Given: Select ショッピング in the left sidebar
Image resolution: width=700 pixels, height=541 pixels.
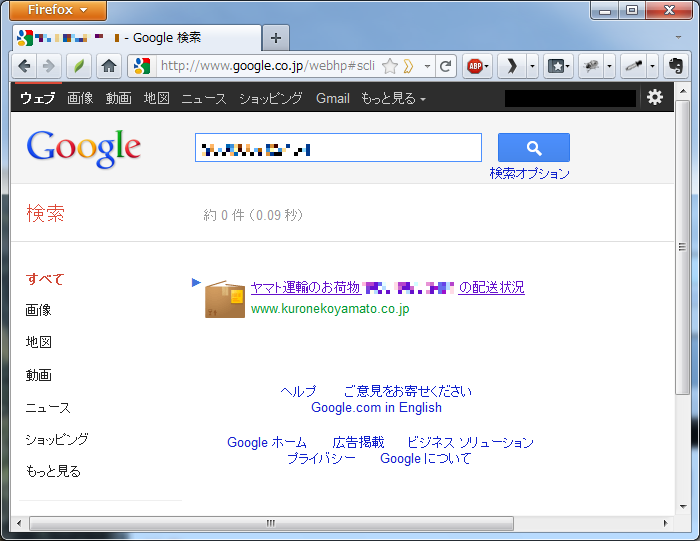Looking at the screenshot, I should pos(57,439).
